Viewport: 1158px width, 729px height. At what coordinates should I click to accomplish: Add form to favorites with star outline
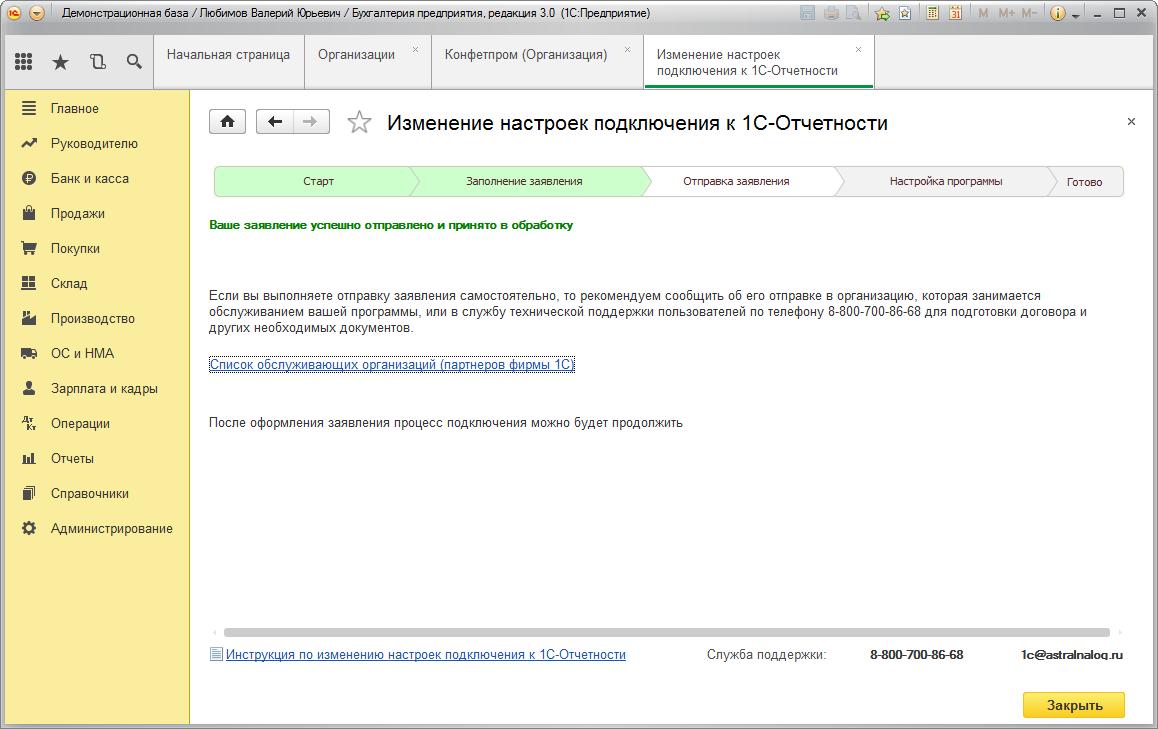pos(359,122)
